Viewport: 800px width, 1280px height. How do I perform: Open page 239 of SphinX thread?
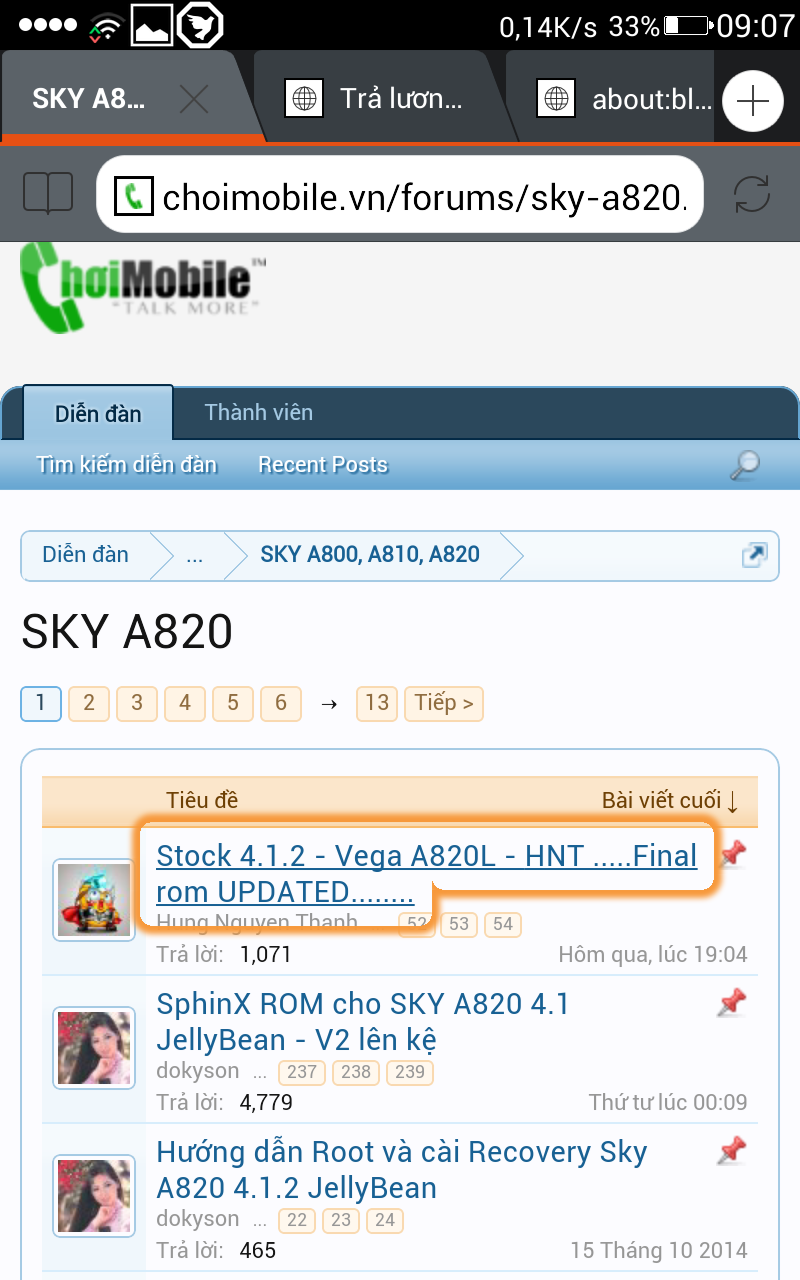point(411,1072)
